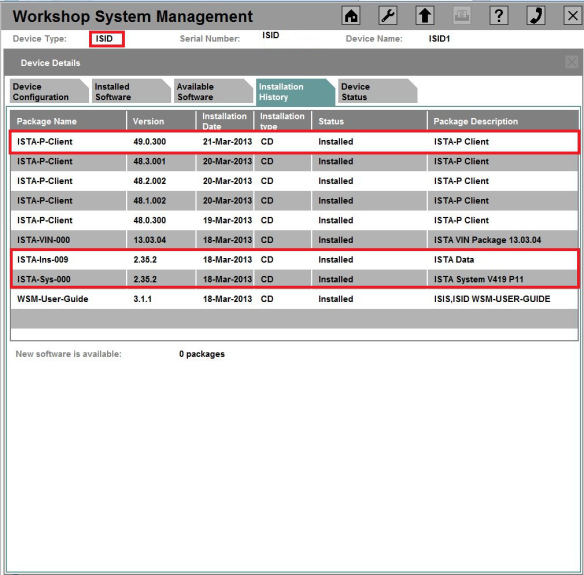This screenshot has height=575, width=584.
Task: Select the WSM-User-Guide package name
Action: [53, 299]
